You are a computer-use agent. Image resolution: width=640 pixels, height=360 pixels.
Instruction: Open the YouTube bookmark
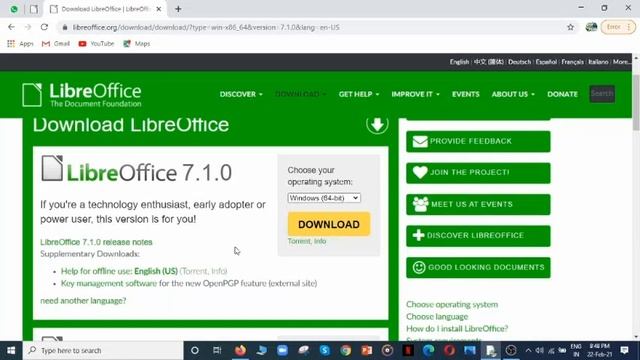96,44
